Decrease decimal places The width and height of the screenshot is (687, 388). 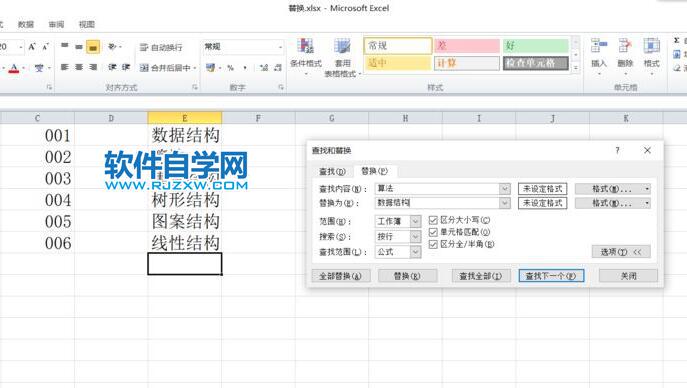coord(278,67)
